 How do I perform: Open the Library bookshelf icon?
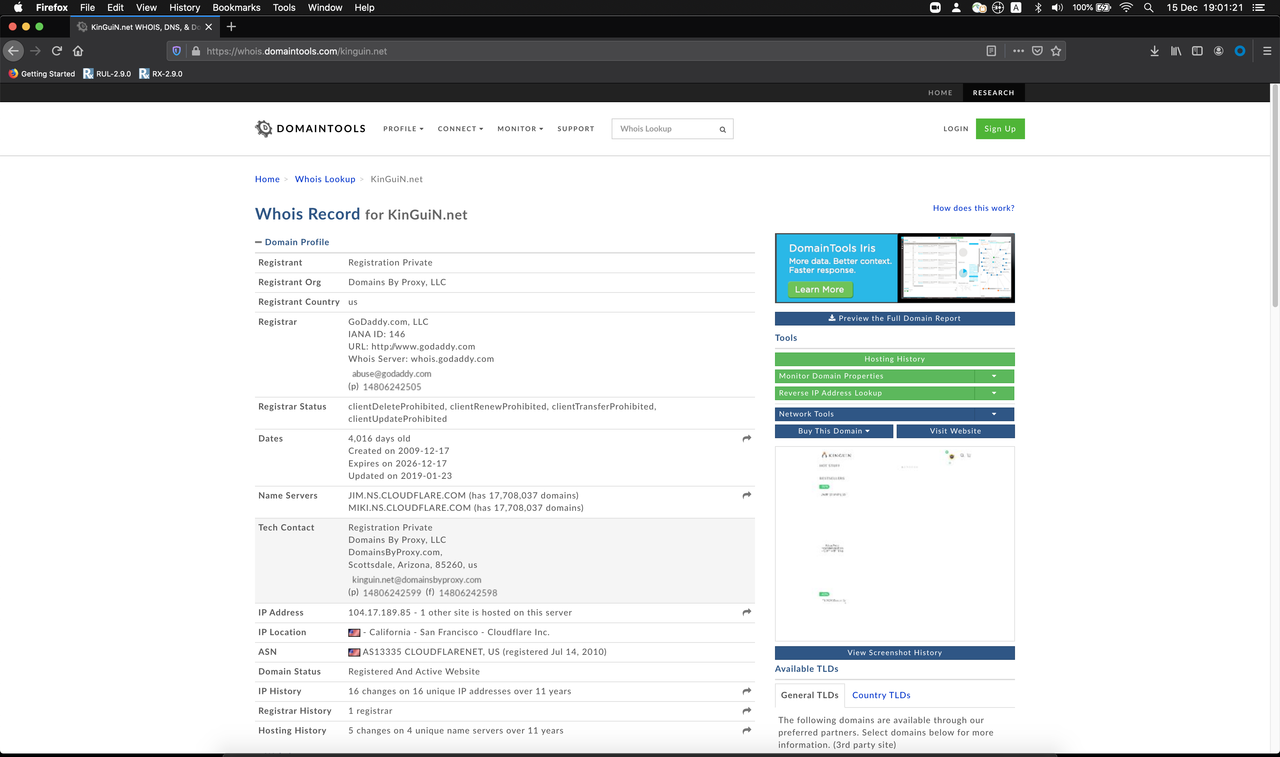pos(1177,51)
